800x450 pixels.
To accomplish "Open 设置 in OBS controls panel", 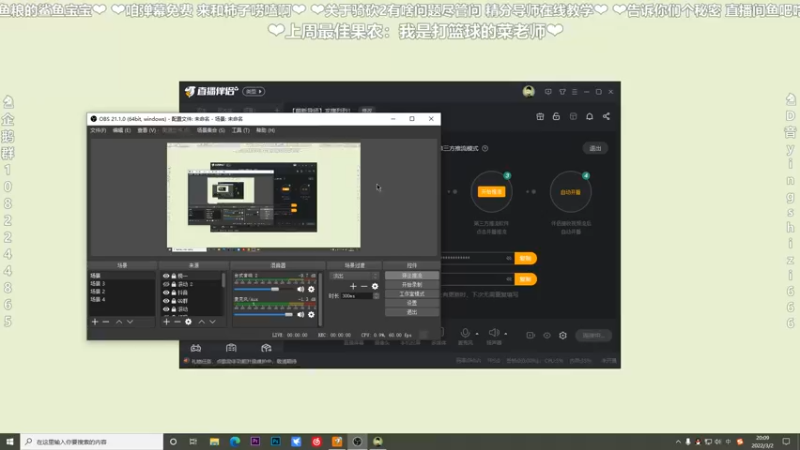I will [412, 303].
